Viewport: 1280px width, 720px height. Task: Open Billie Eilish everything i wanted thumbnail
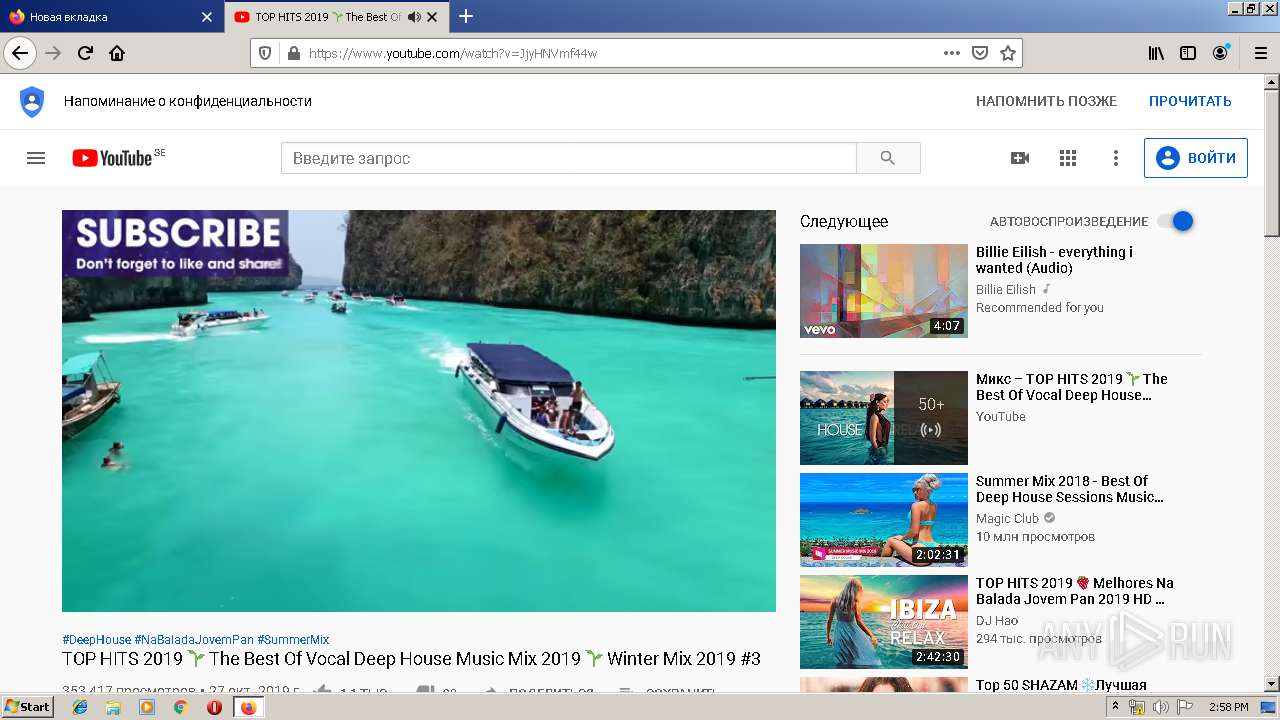[x=884, y=291]
